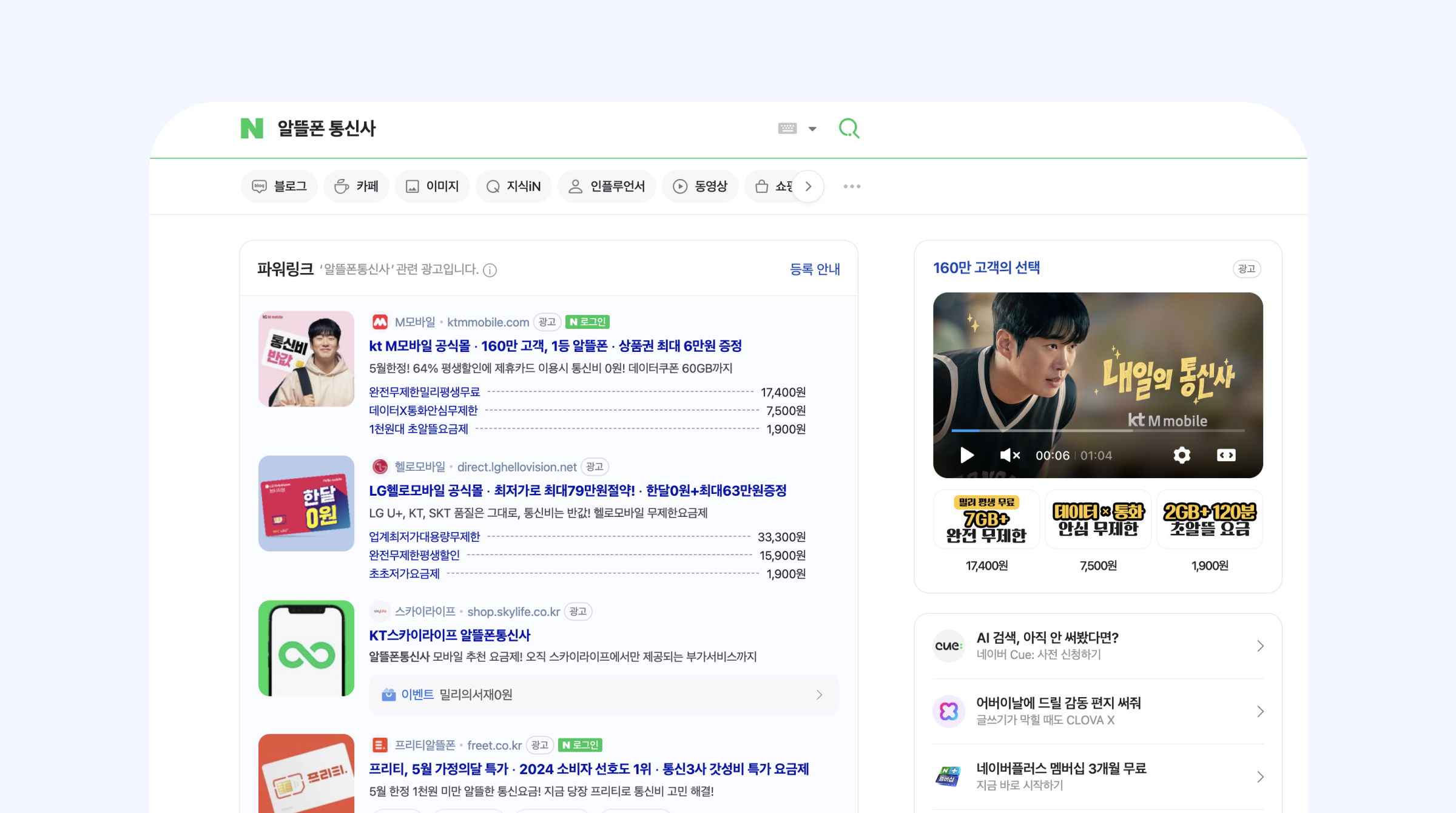The height and width of the screenshot is (813, 1456).
Task: Click the 프리티 SIM card thumbnail
Action: 306,774
